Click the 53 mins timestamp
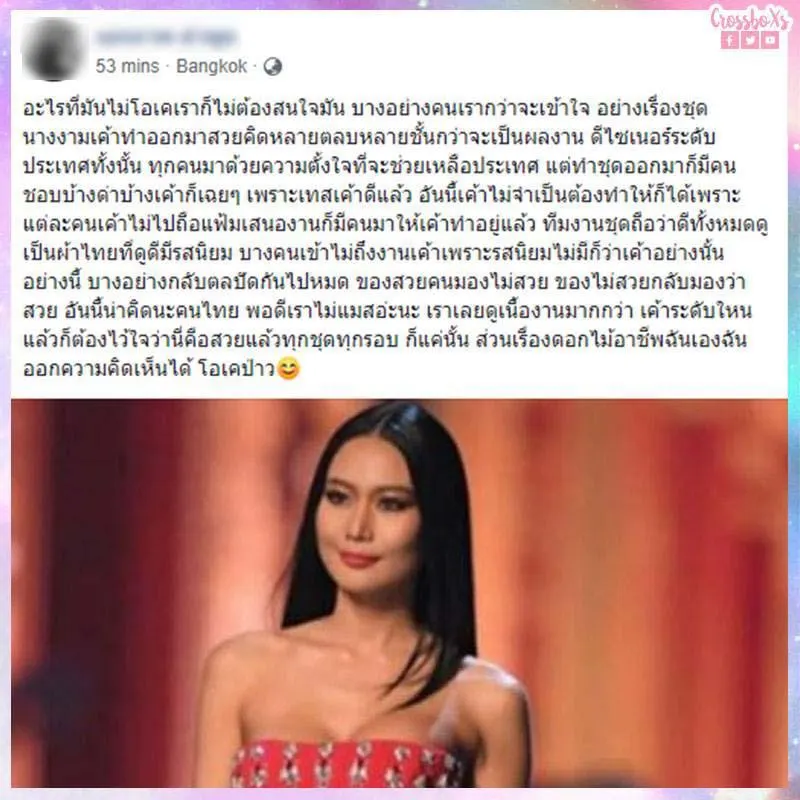The width and height of the screenshot is (800, 800). pyautogui.click(x=128, y=66)
